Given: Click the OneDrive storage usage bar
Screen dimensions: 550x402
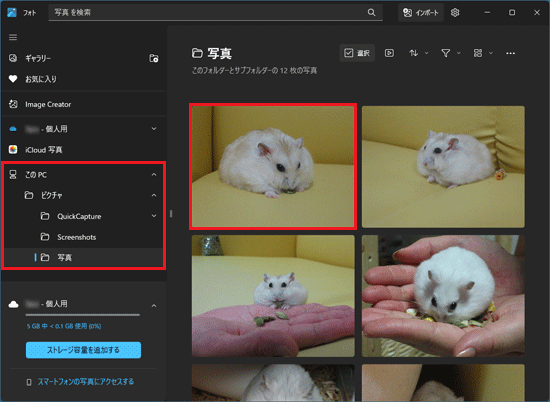Looking at the screenshot, I should point(83,315).
